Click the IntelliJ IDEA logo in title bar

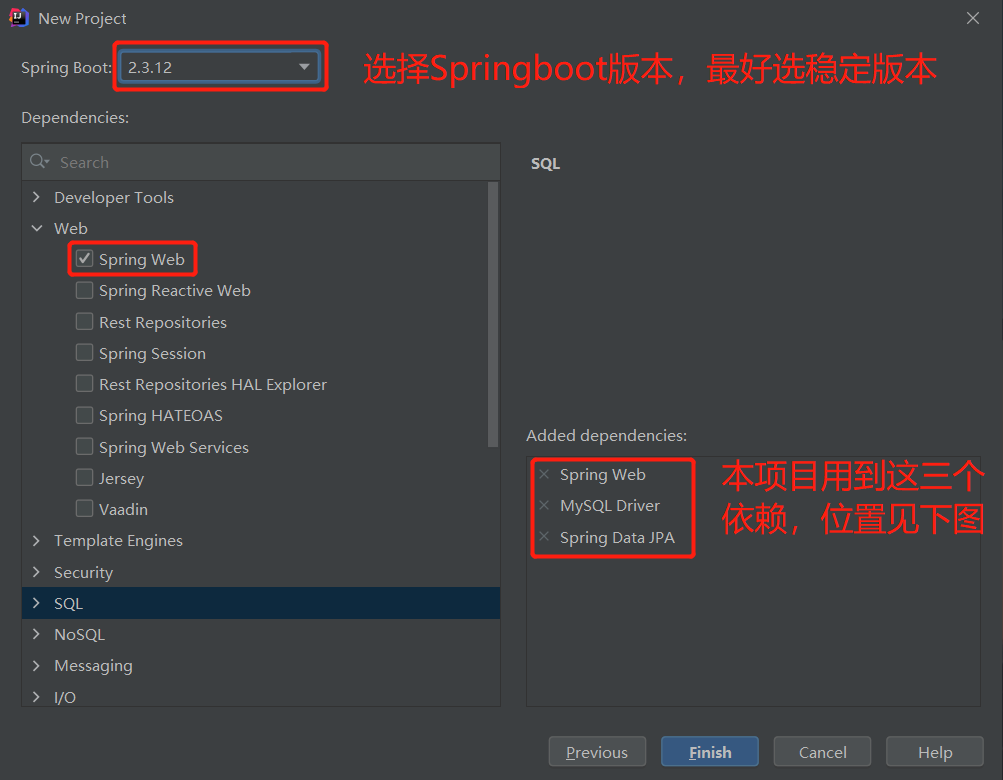click(x=18, y=17)
